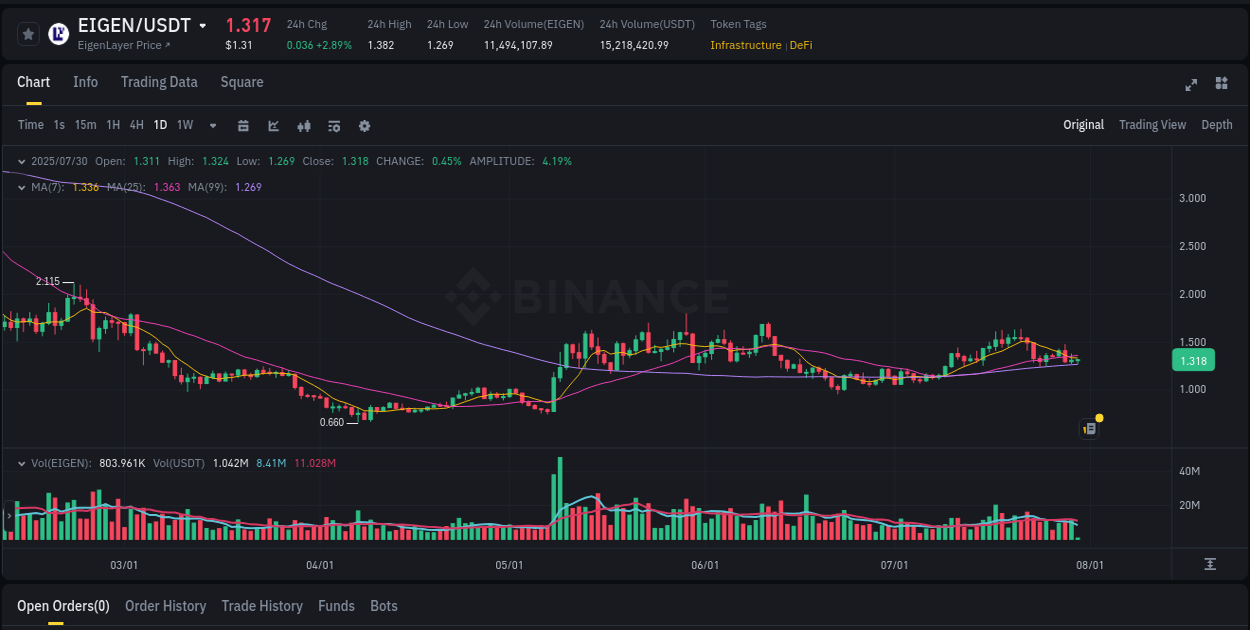
Task: Open the technical indicators list icon
Action: click(x=334, y=126)
